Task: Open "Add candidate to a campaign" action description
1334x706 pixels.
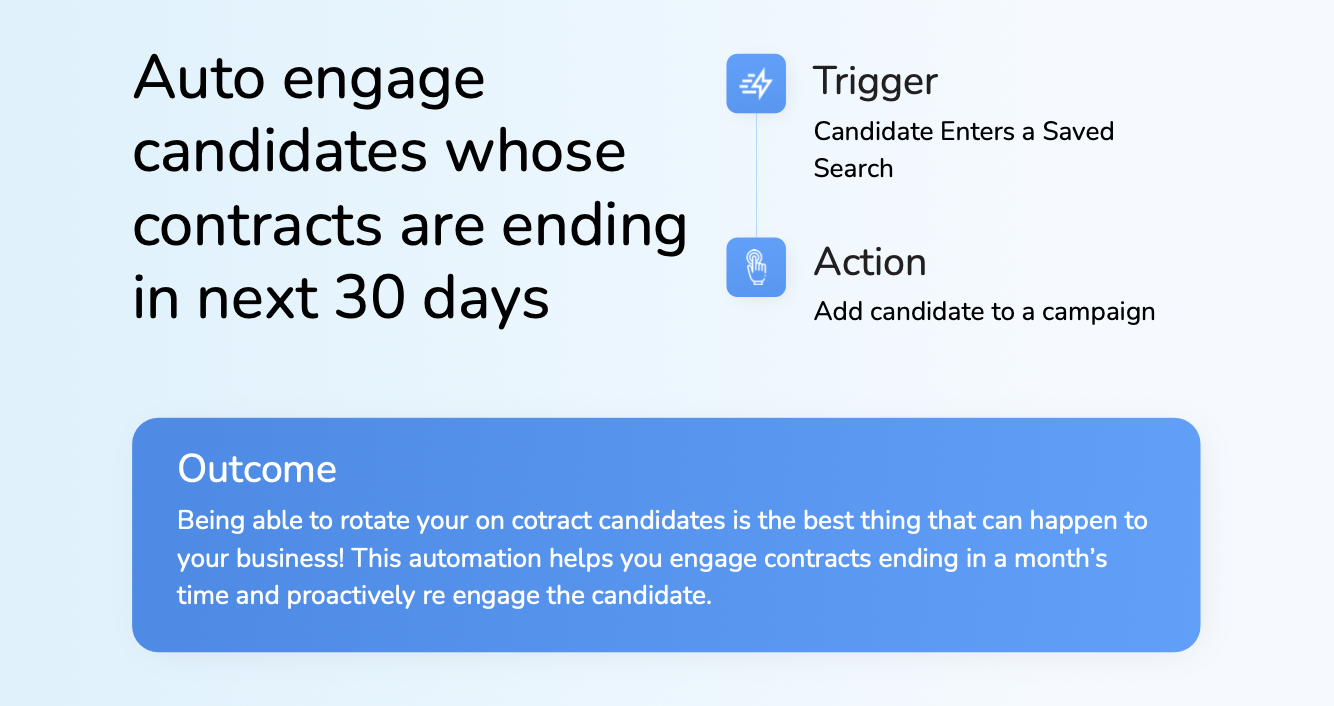Action: coord(984,312)
